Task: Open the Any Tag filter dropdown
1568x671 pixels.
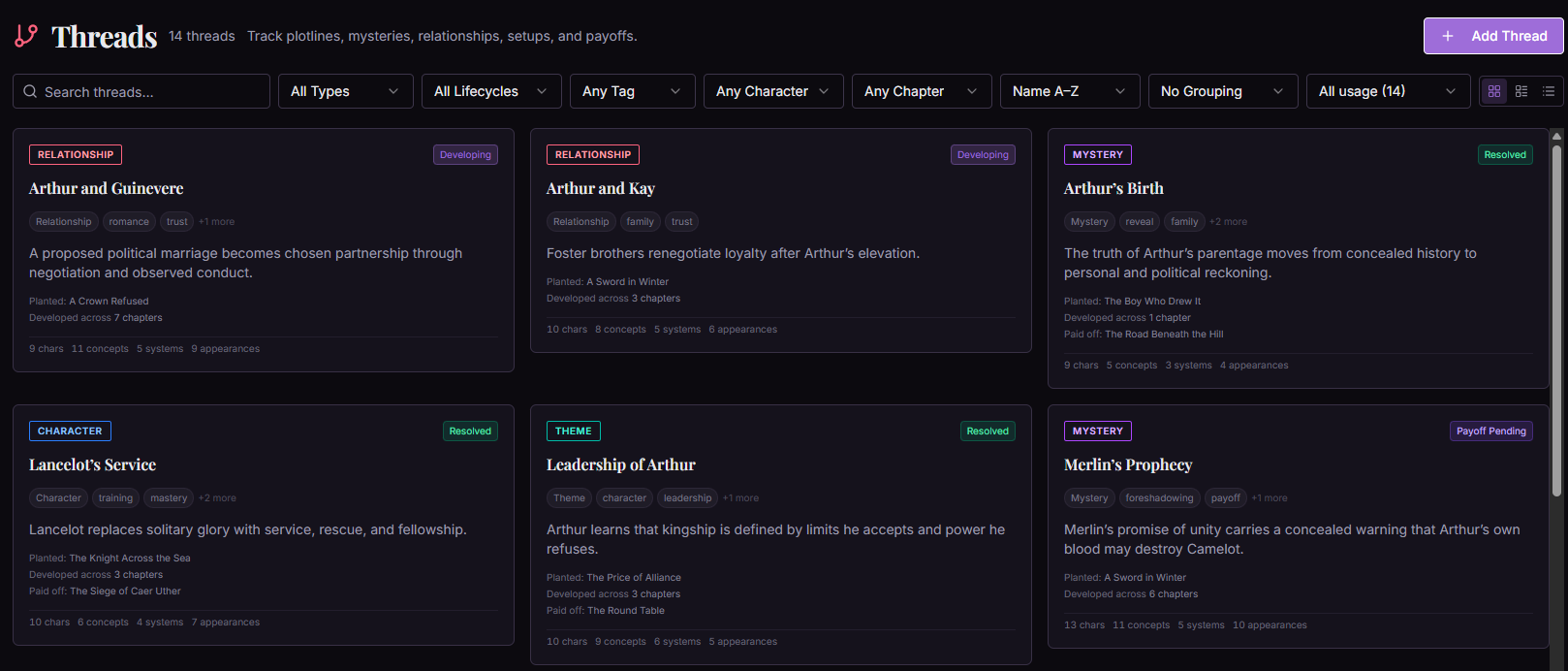Action: 633,91
